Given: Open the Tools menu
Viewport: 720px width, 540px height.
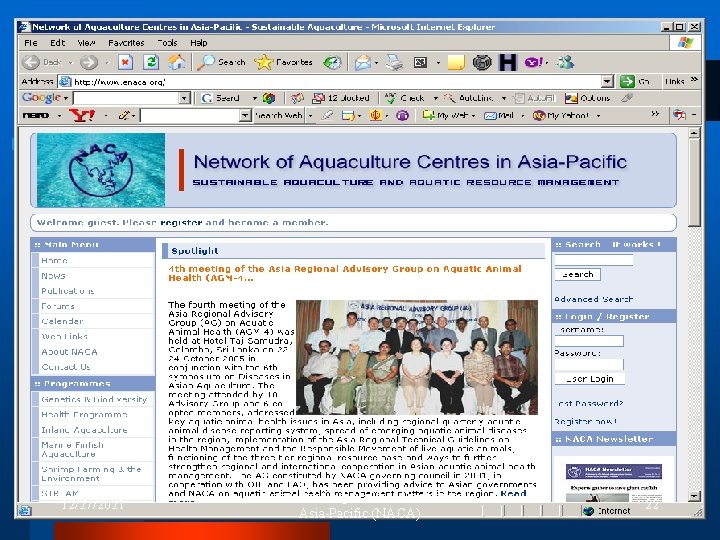Looking at the screenshot, I should pos(167,43).
